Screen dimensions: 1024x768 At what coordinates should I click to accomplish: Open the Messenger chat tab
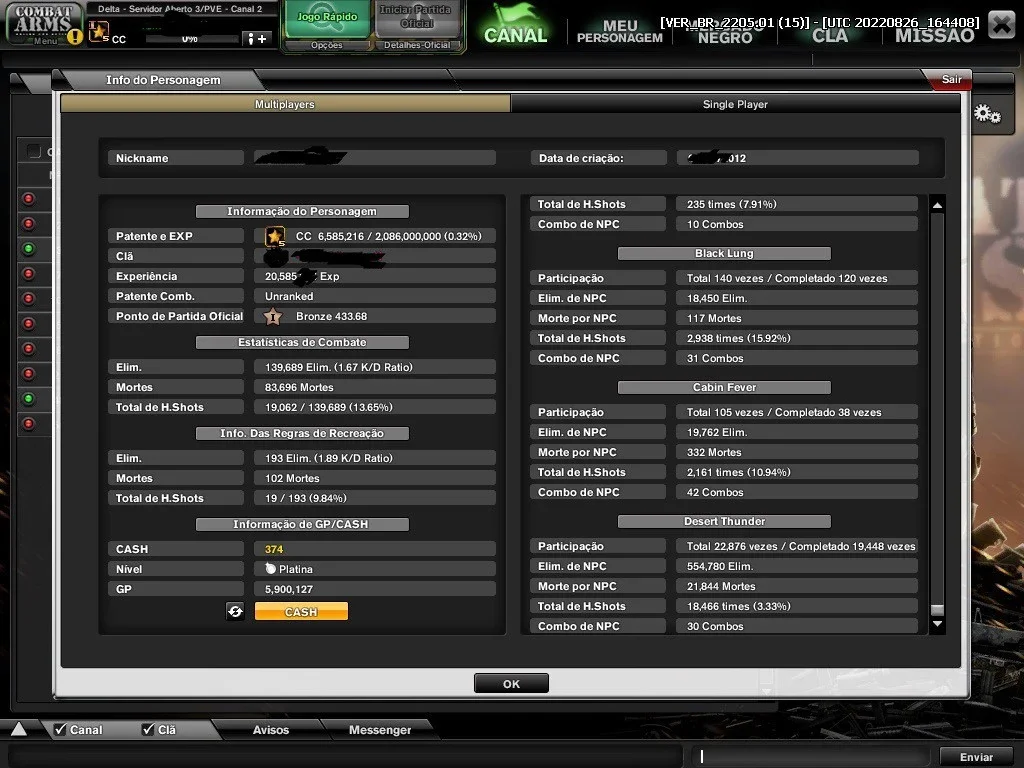[x=379, y=729]
